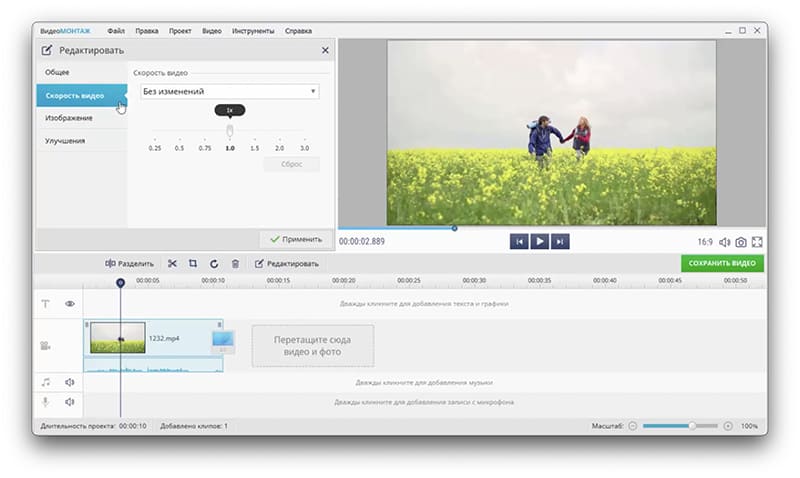Click the zoom in plus icon

[x=728, y=426]
